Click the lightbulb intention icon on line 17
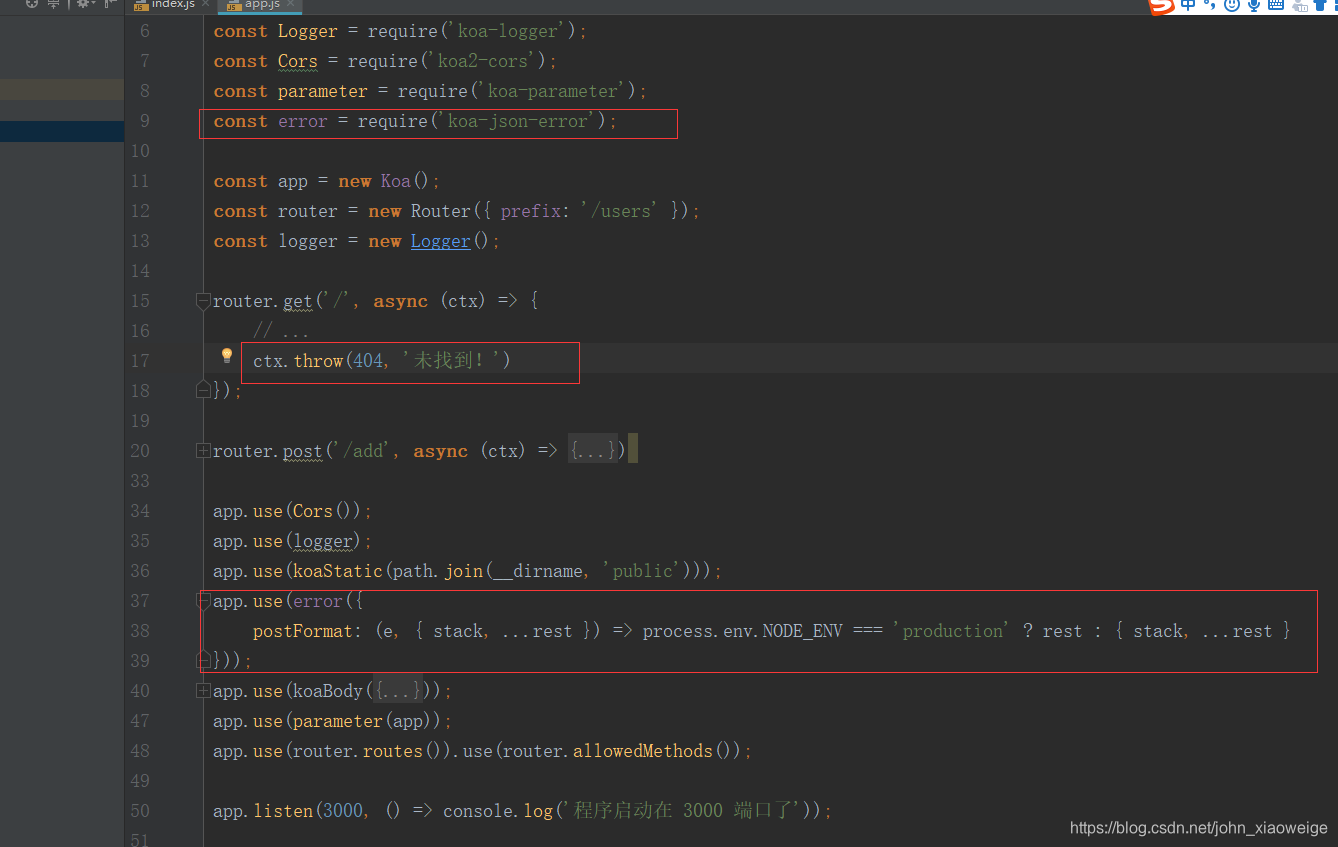1338x847 pixels. [227, 356]
